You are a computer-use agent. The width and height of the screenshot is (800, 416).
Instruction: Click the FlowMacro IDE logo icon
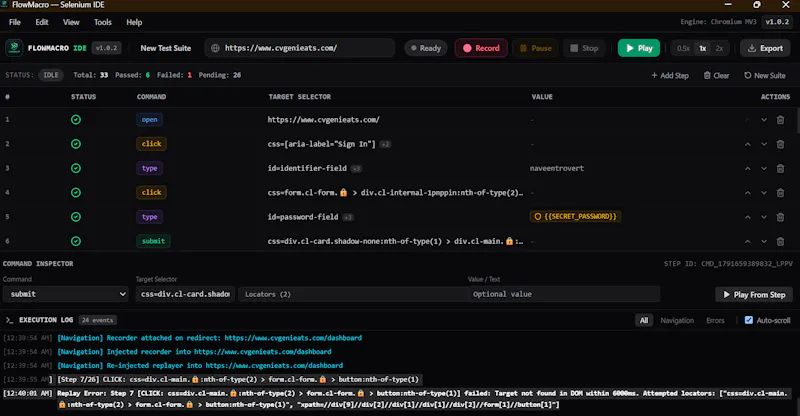click(x=14, y=48)
